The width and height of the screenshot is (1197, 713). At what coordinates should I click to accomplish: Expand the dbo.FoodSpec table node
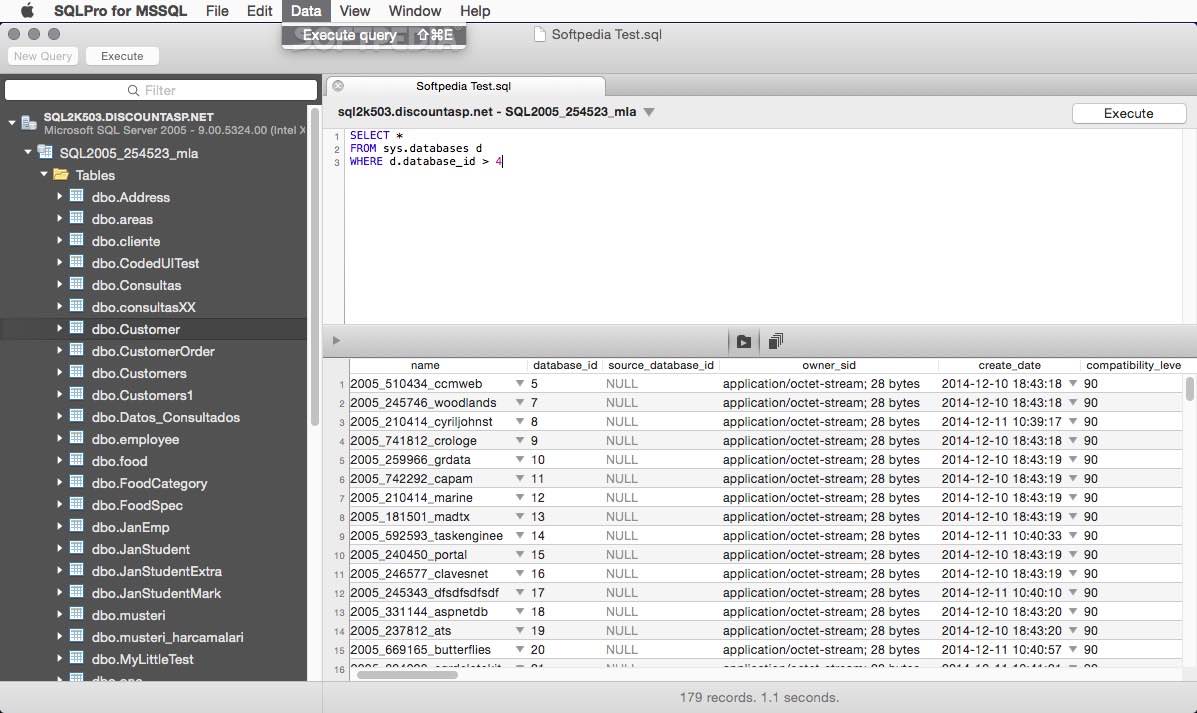(x=60, y=505)
